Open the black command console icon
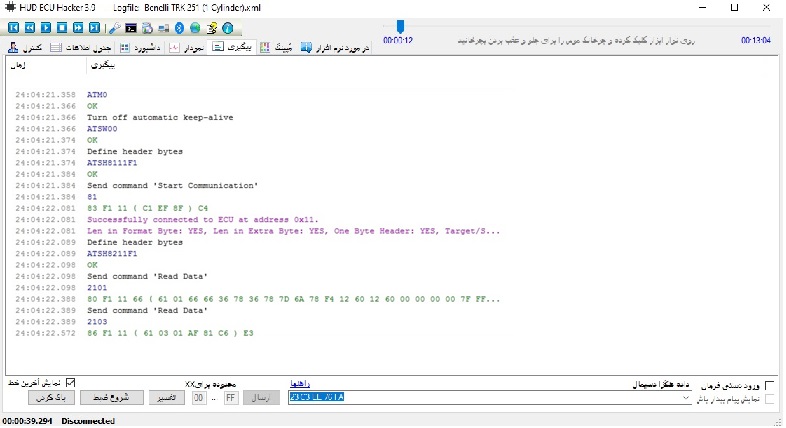Image resolution: width=786 pixels, height=428 pixels. click(131, 28)
